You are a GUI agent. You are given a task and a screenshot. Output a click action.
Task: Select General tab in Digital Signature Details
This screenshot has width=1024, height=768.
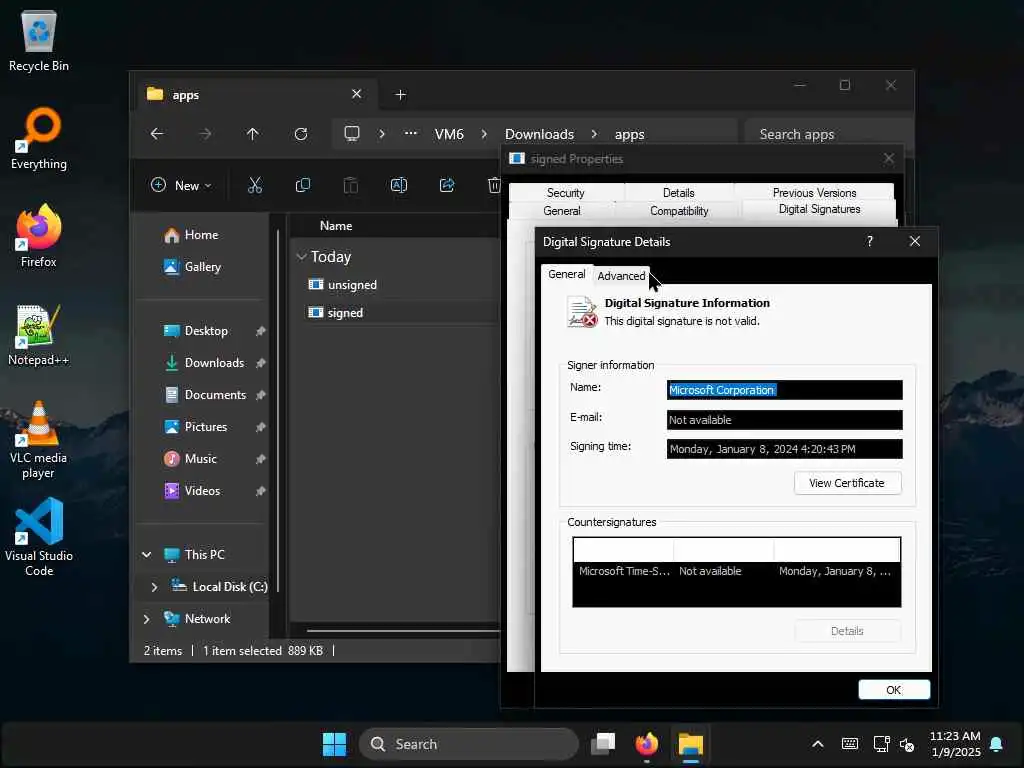566,274
